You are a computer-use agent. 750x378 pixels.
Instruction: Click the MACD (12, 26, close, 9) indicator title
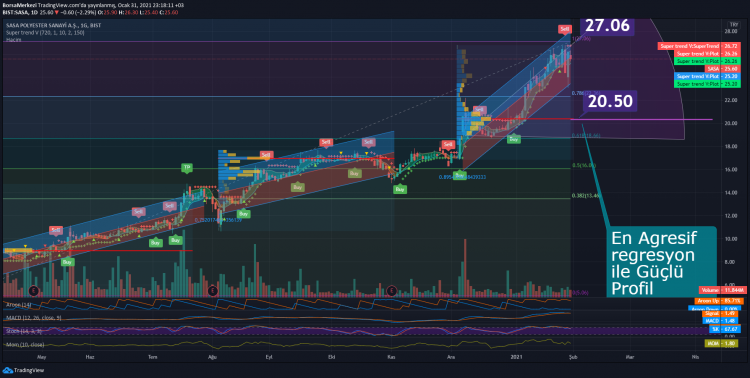click(33, 318)
